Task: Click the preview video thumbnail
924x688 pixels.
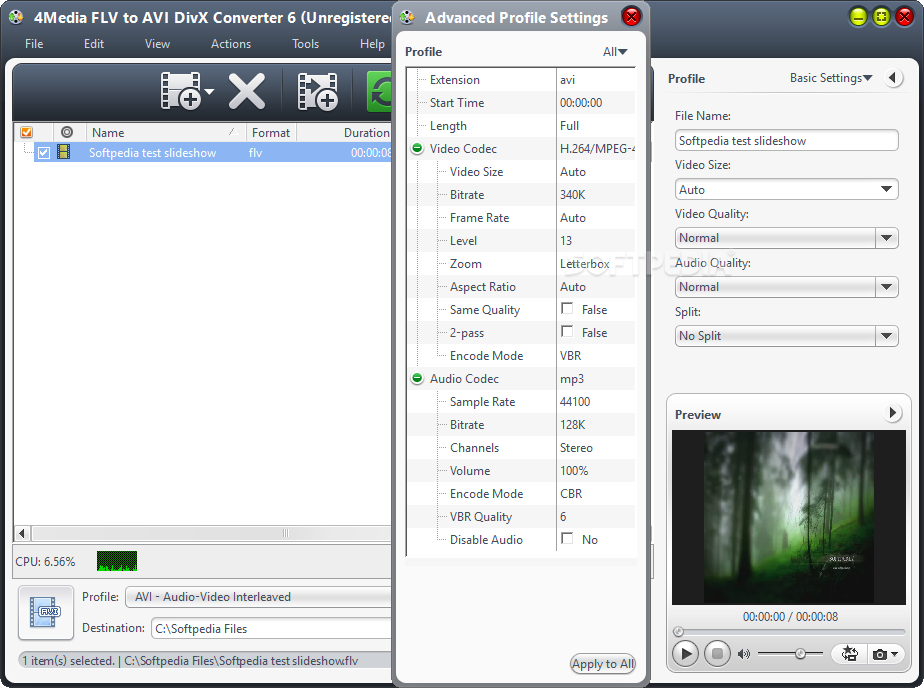Action: (x=788, y=517)
